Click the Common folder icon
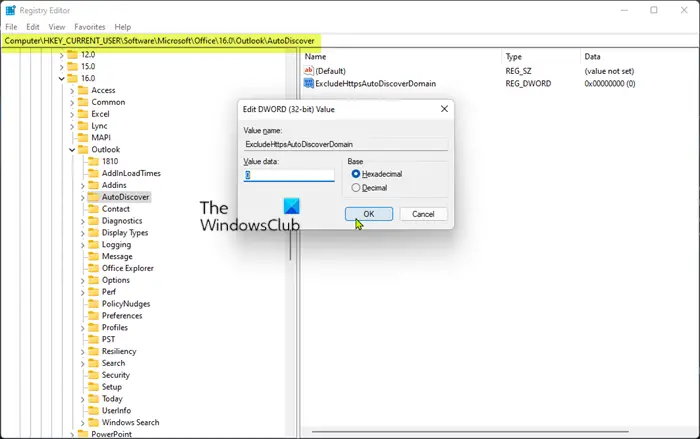 [x=83, y=102]
